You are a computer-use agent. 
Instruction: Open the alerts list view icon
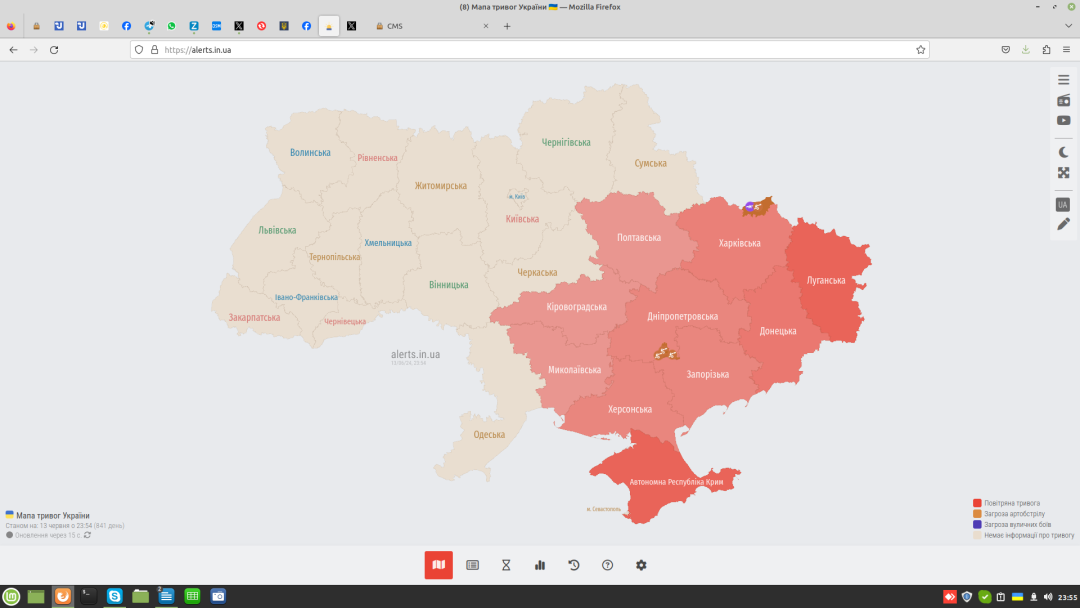coord(472,565)
